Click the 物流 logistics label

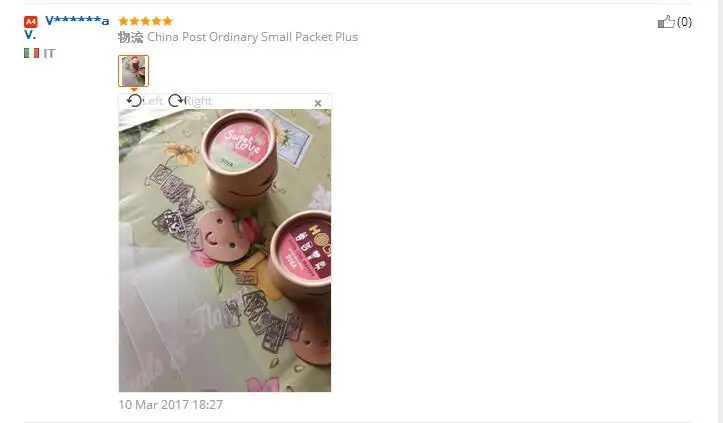click(x=130, y=37)
